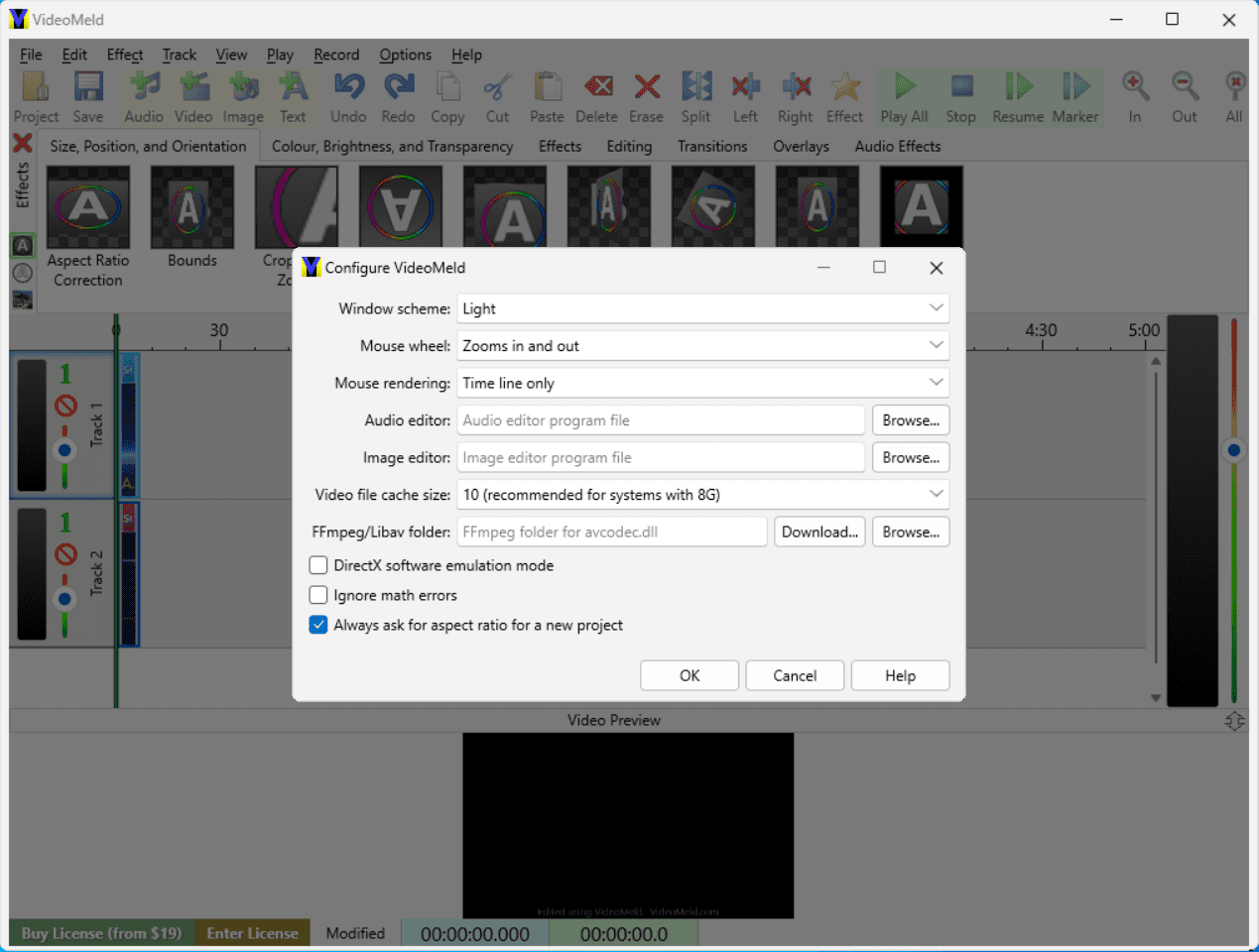
Task: Add a Video clip from toolbar
Action: 193,97
